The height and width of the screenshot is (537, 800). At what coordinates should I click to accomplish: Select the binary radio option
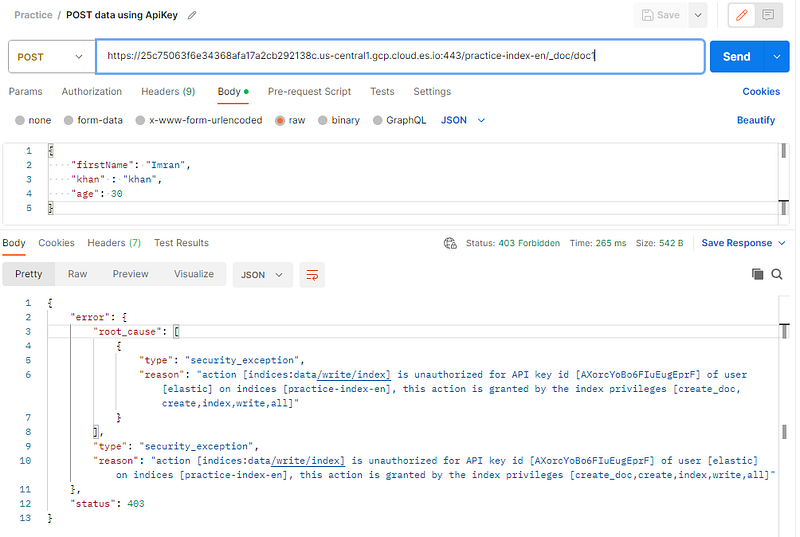coord(322,120)
